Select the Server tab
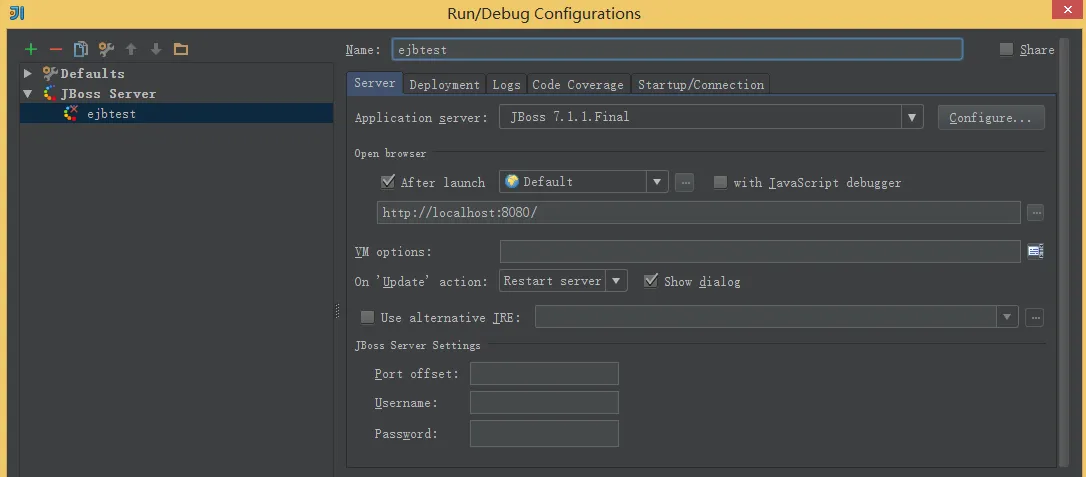Viewport: 1086px width, 477px height. [375, 83]
